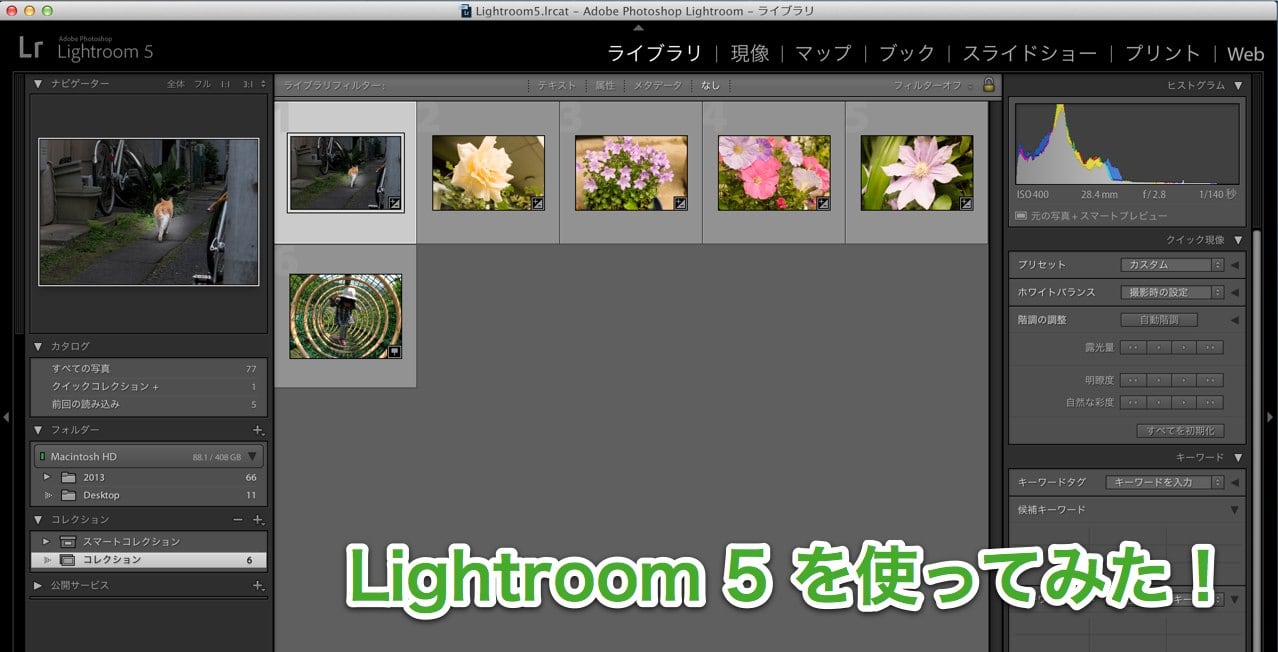This screenshot has height=652, width=1278.
Task: Switch to the ブック module
Action: 907,53
